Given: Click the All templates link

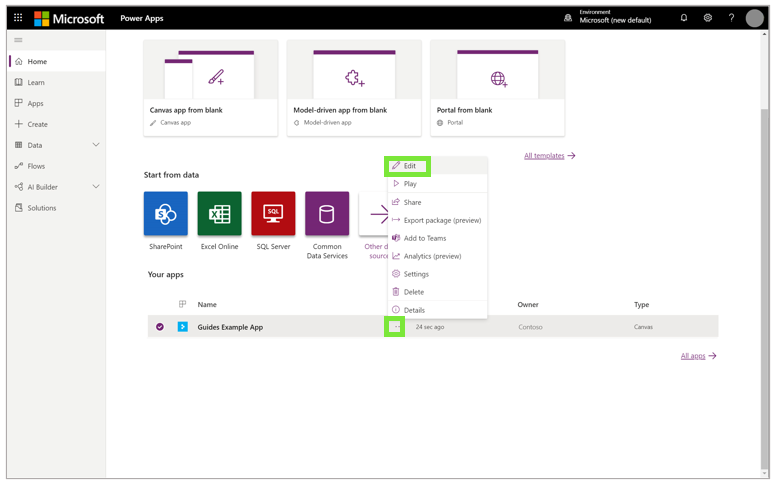Looking at the screenshot, I should point(549,156).
